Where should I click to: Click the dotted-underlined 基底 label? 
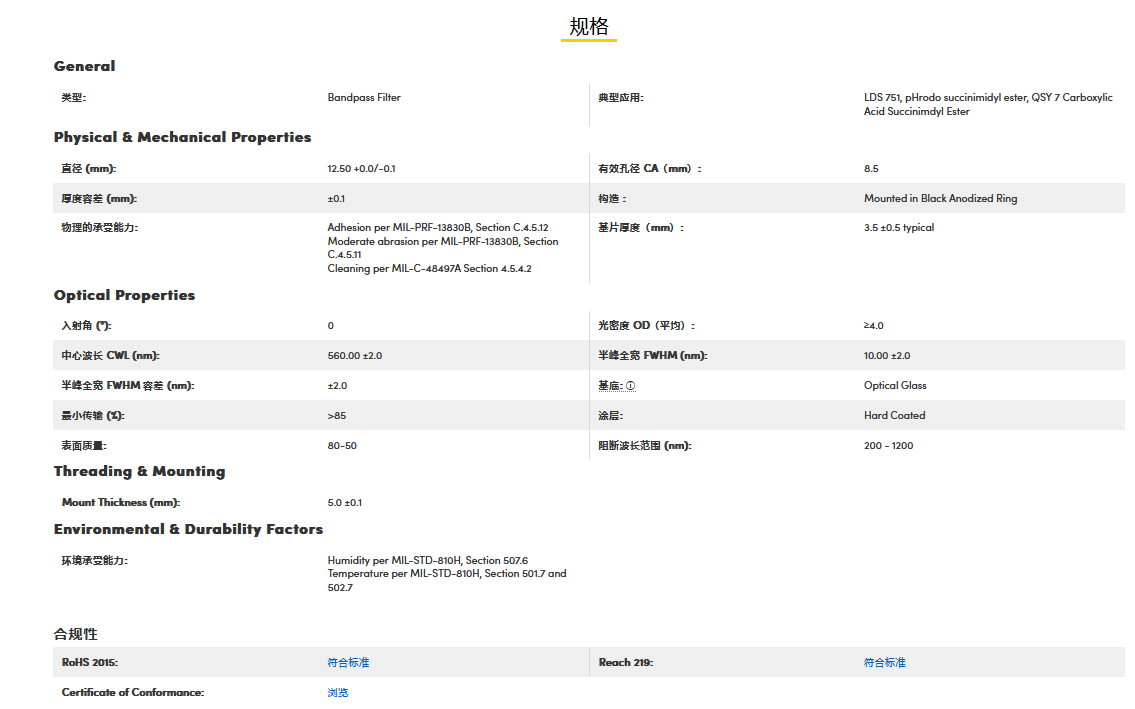(610, 386)
